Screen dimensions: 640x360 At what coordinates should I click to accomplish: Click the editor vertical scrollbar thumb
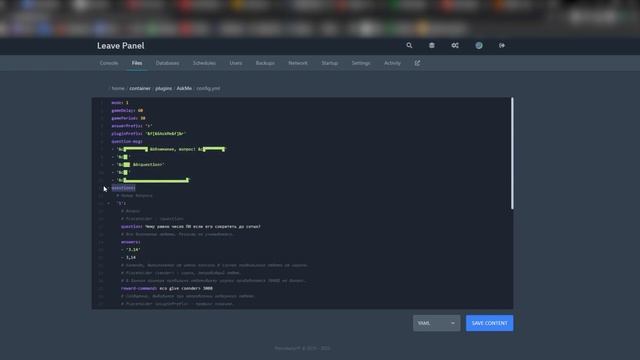[512, 153]
